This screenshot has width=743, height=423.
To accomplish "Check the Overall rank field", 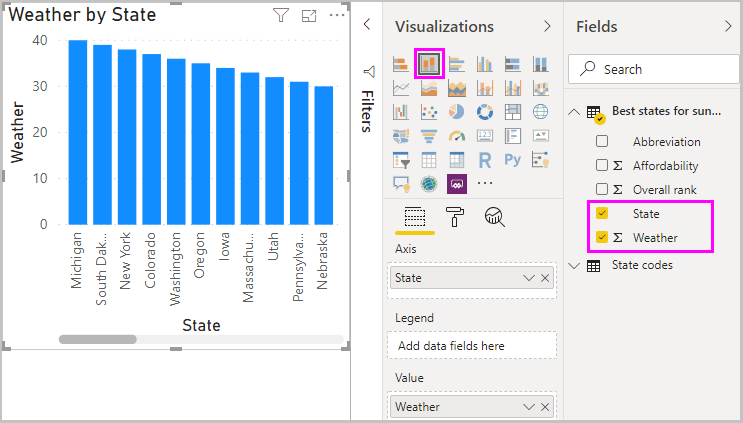I will [602, 189].
